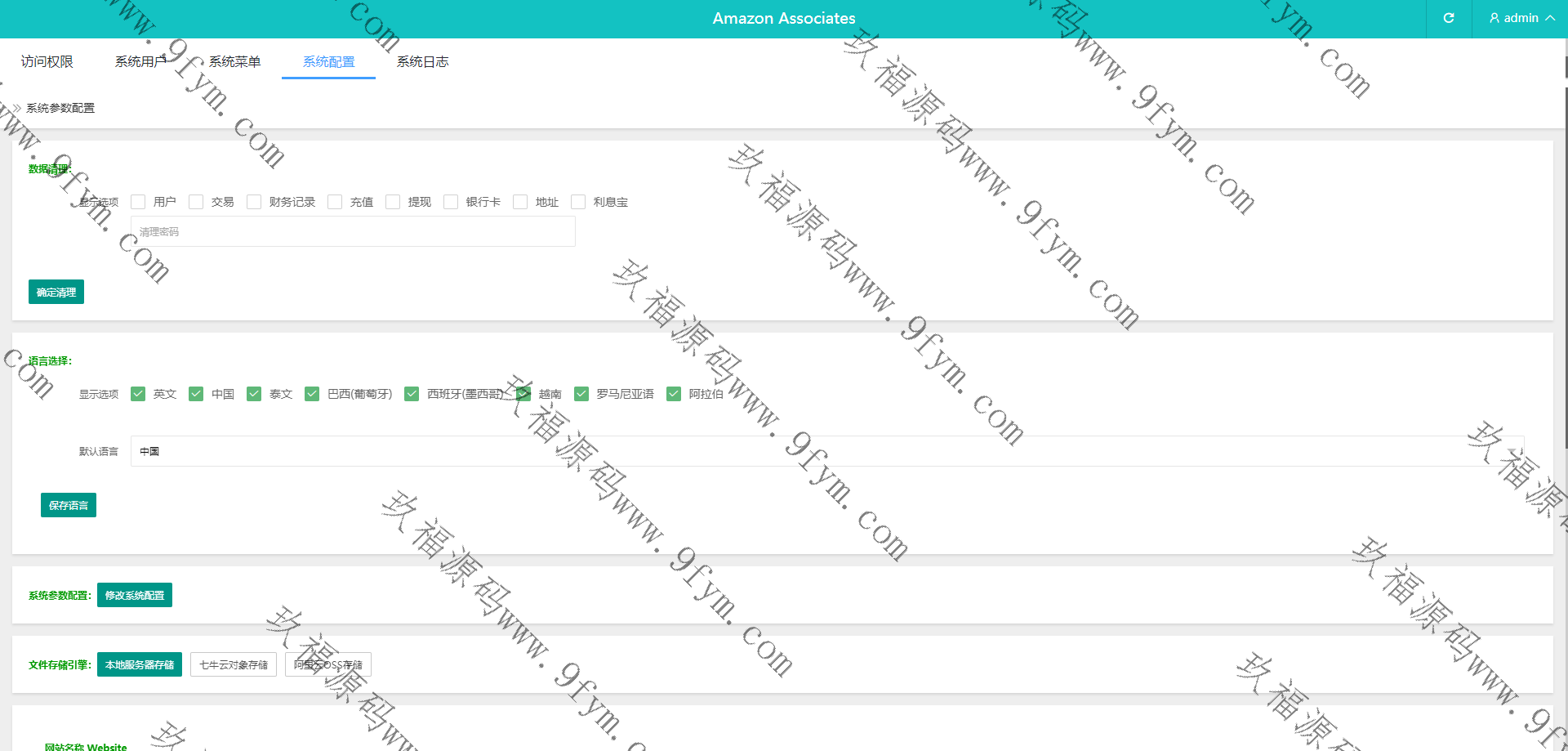Select the 系统日志 tab
This screenshot has width=1568, height=751.
tap(422, 61)
